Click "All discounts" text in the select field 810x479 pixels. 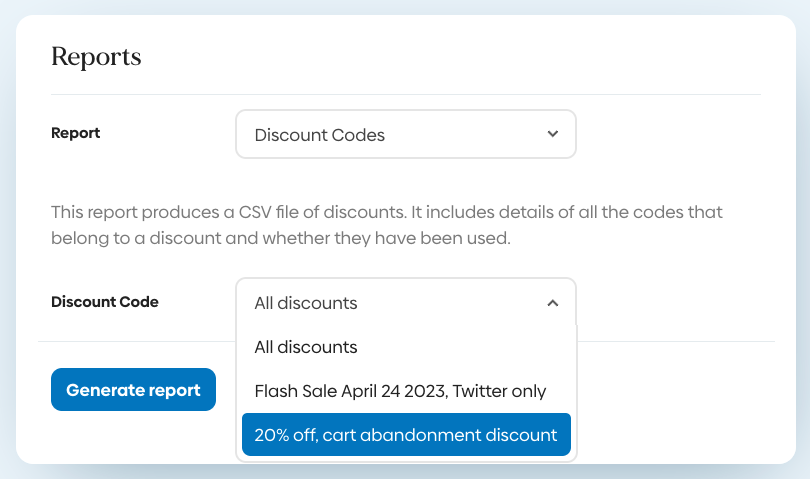(x=306, y=303)
